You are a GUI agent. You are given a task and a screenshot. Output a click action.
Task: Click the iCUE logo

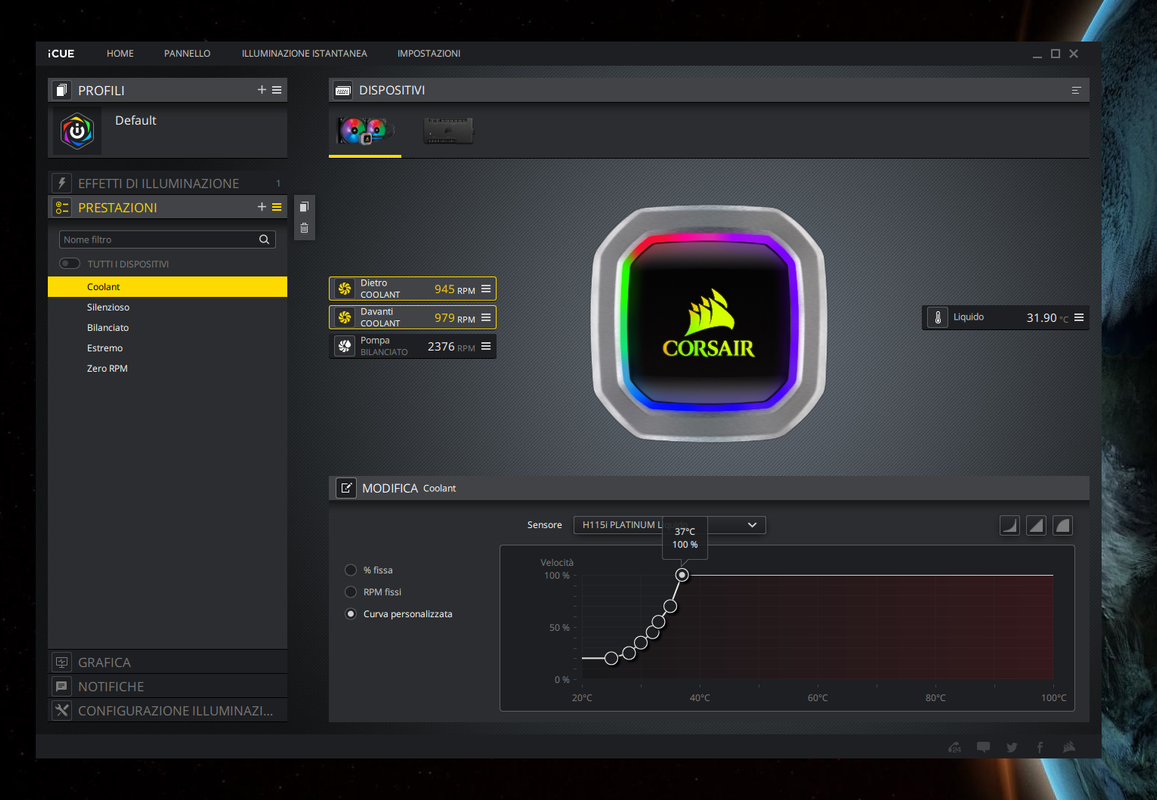[x=61, y=53]
